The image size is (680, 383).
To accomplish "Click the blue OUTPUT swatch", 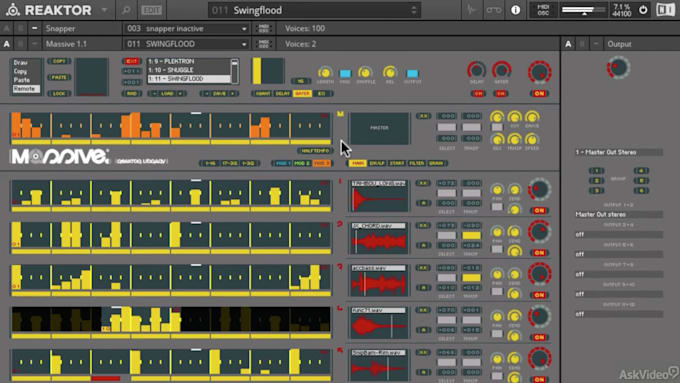I will pos(412,73).
